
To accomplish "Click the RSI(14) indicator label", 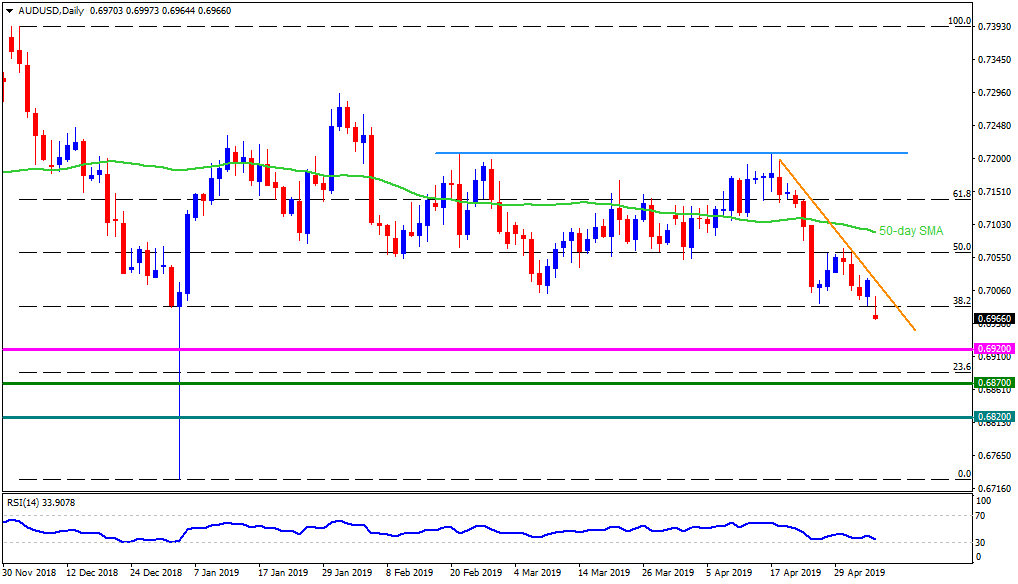I will click(42, 503).
